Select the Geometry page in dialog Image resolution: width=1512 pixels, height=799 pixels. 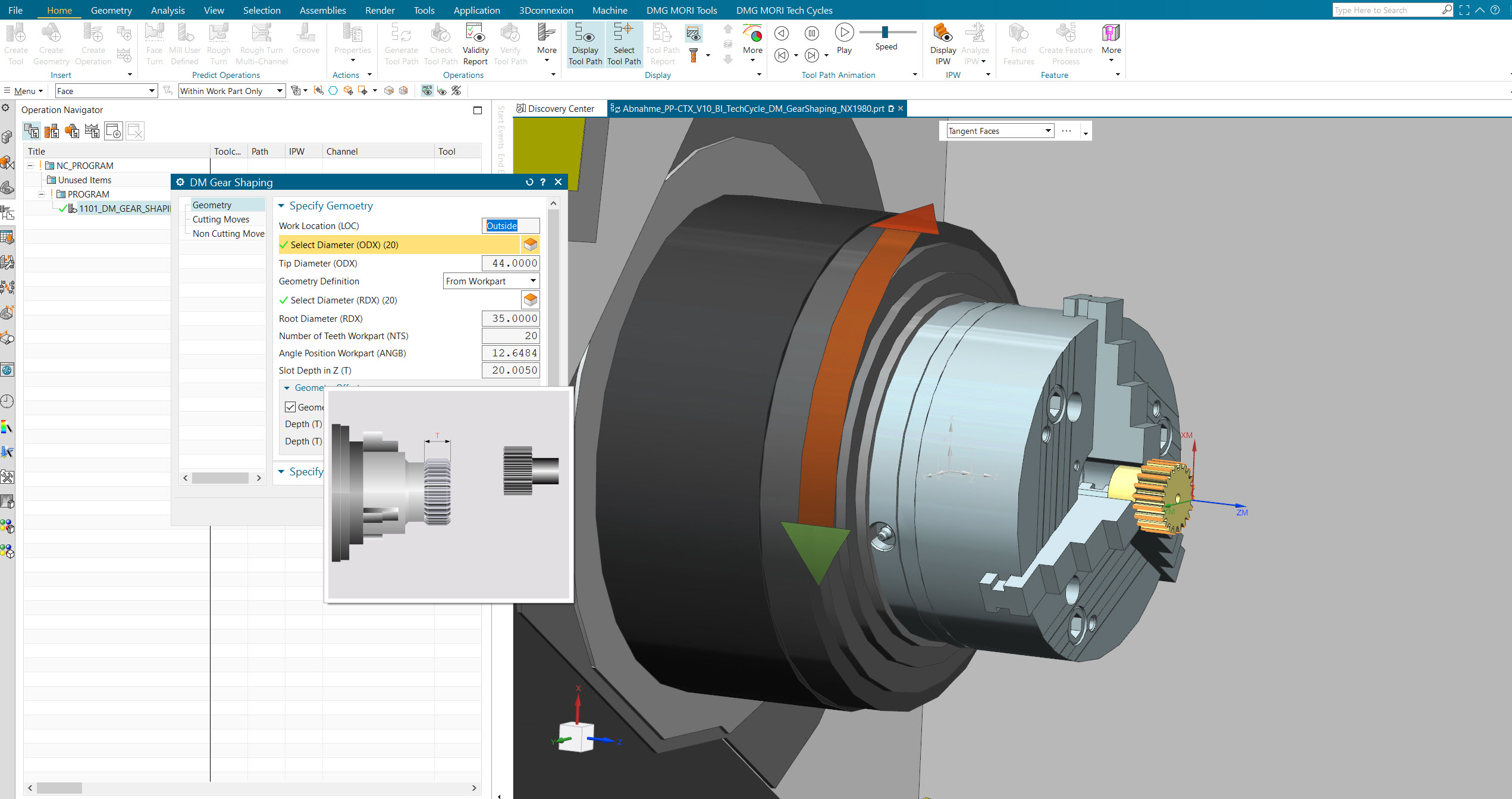pos(212,205)
